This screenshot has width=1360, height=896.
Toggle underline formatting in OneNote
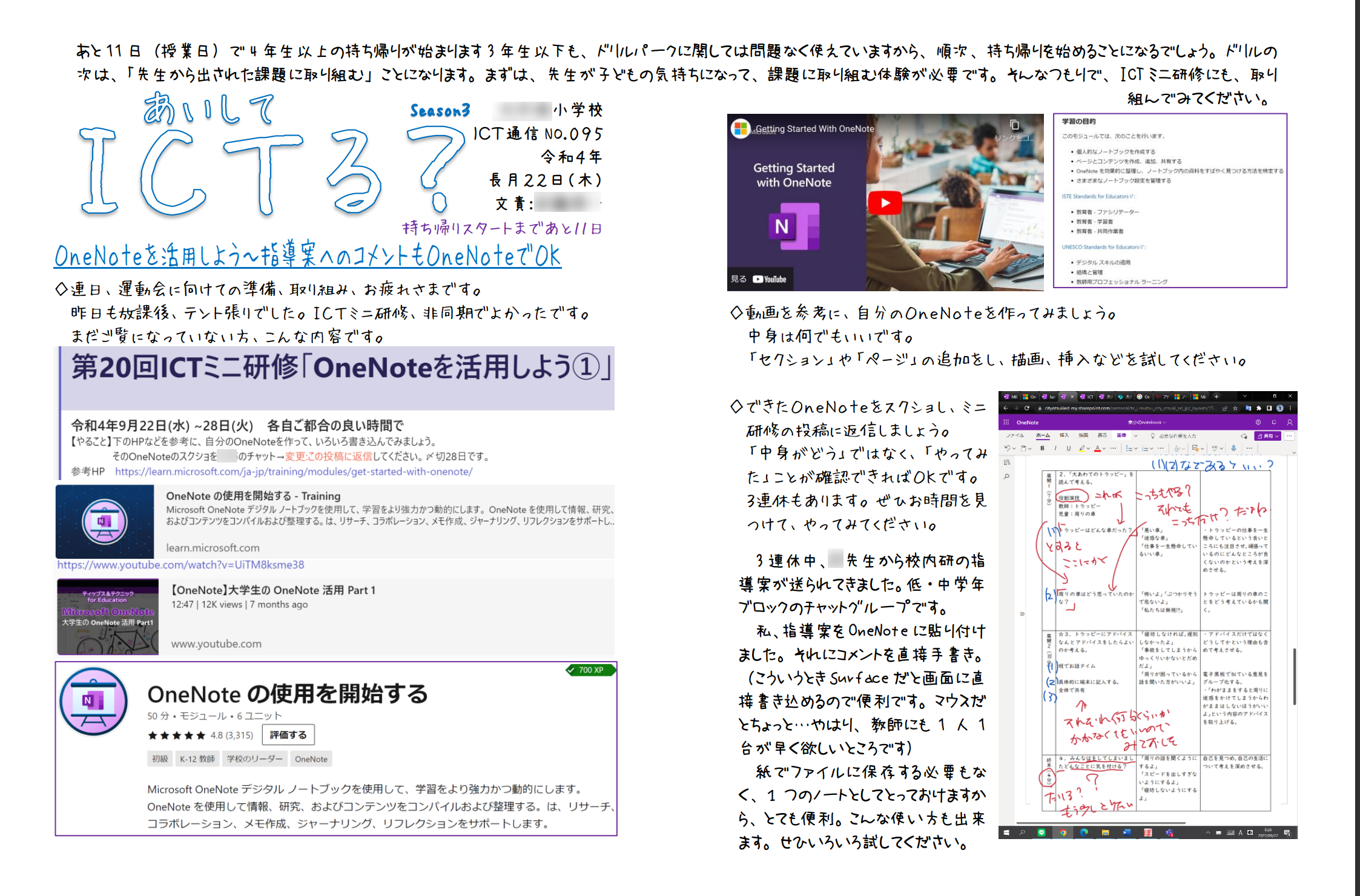pos(1068,447)
